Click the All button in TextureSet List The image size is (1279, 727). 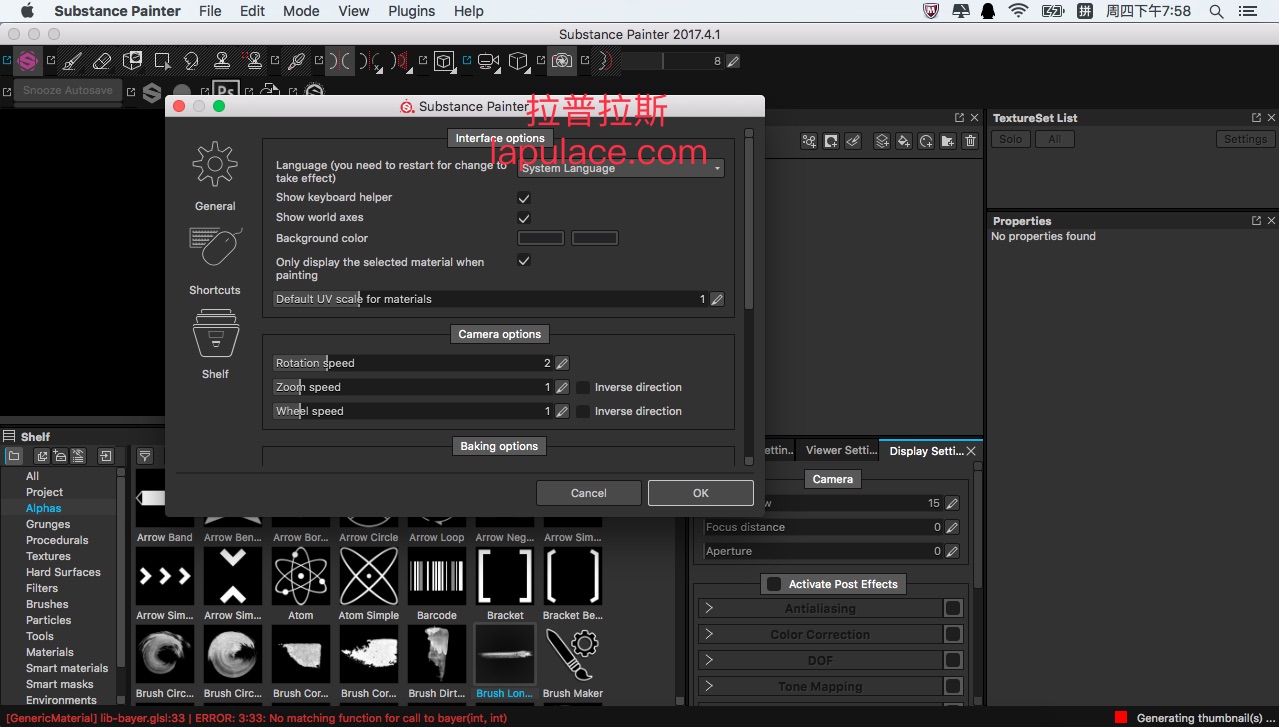click(1055, 139)
